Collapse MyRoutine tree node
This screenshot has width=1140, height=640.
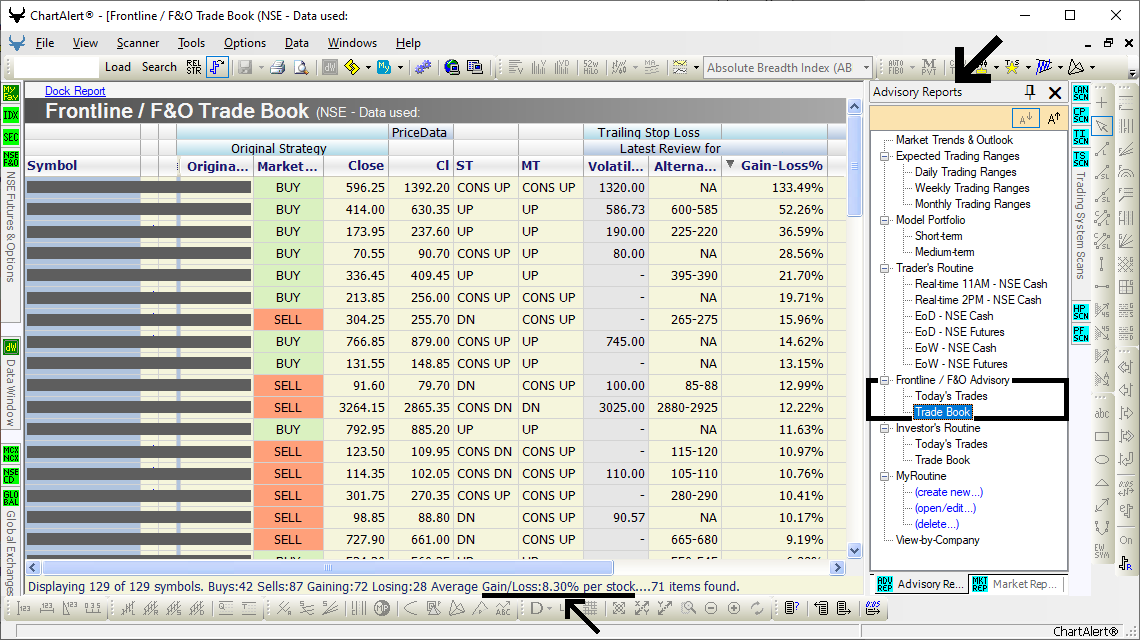(885, 476)
